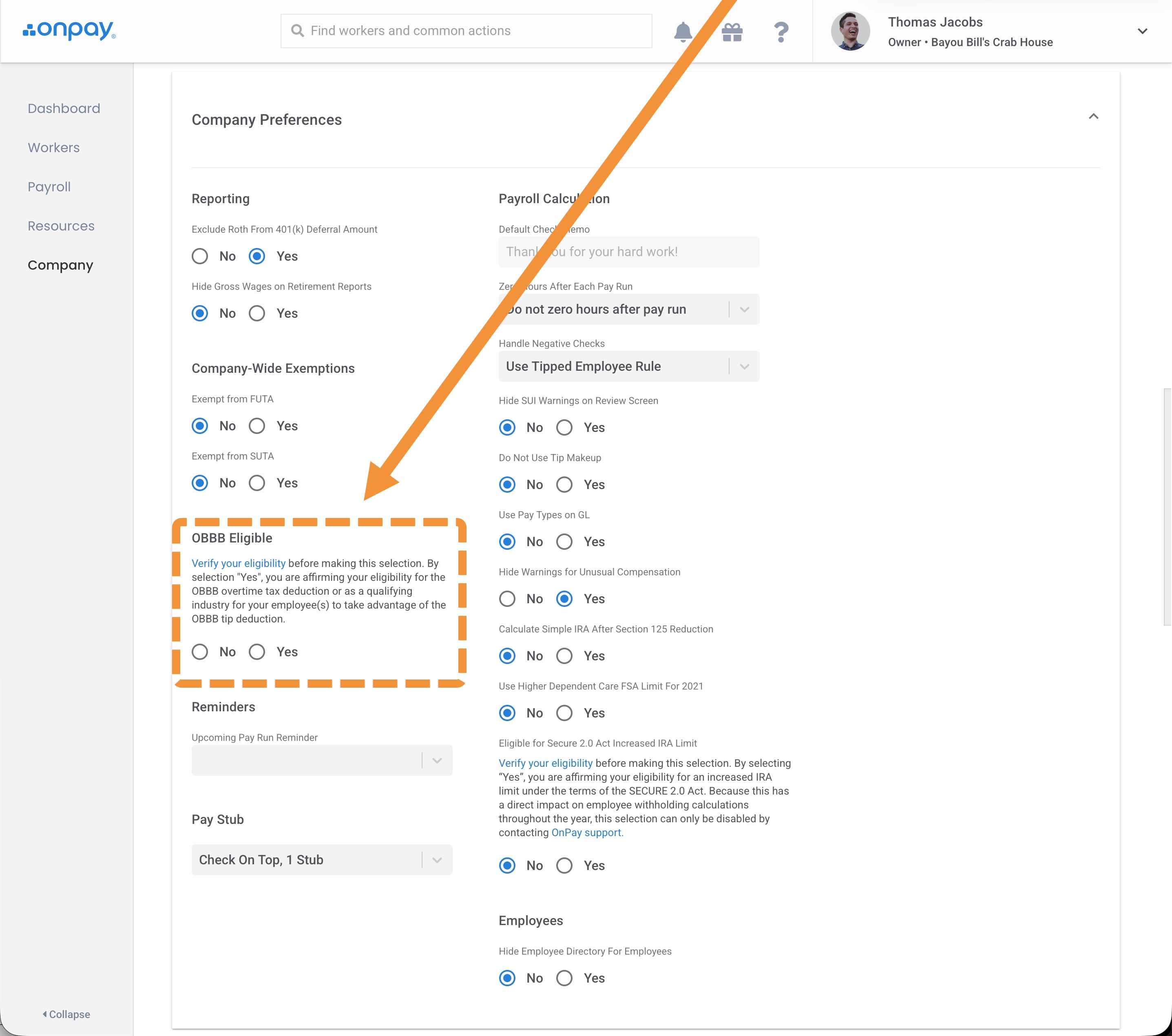
Task: Select Yes for OBBB Eligible
Action: point(257,652)
